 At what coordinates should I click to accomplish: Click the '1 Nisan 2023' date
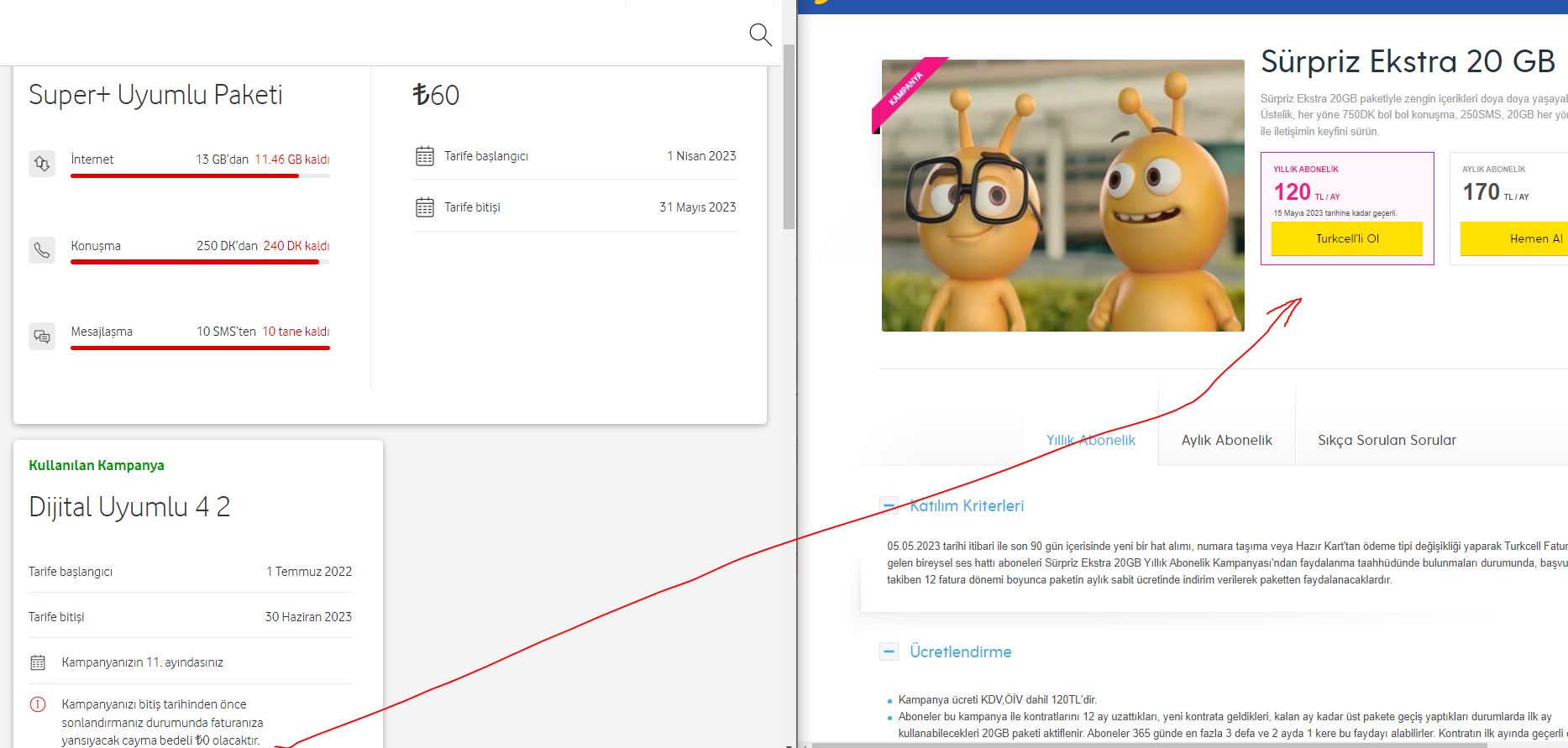[701, 156]
